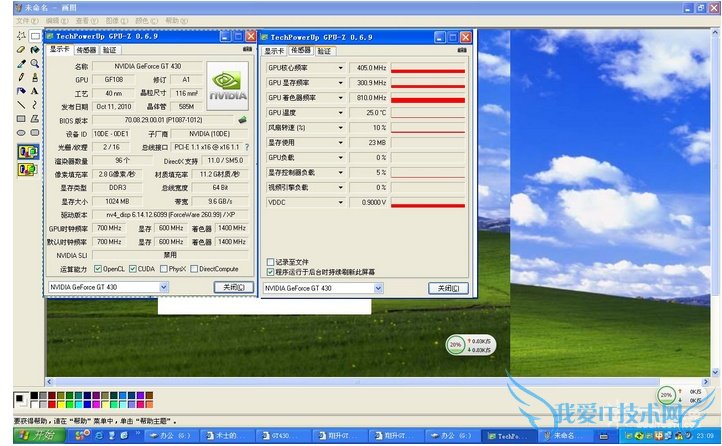Choose the Rectangle shape tool
Screen dimensions: 722x446
pyautogui.click(x=21, y=119)
